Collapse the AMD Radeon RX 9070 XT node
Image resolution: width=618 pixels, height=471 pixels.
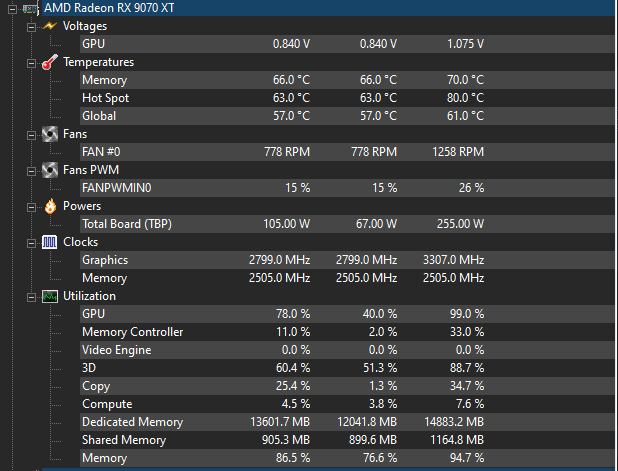tap(13, 8)
